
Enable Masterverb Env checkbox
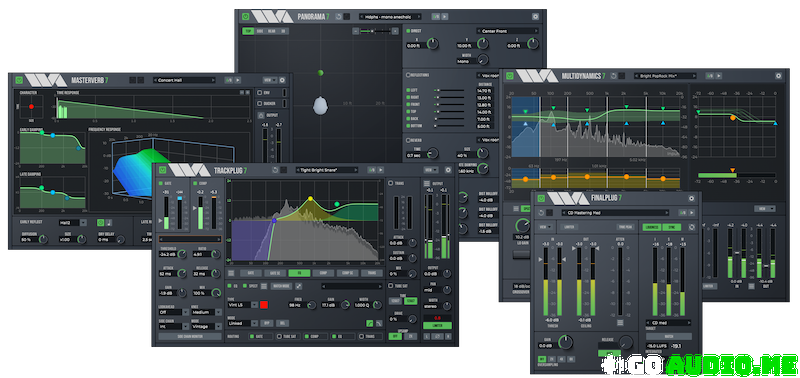260,93
